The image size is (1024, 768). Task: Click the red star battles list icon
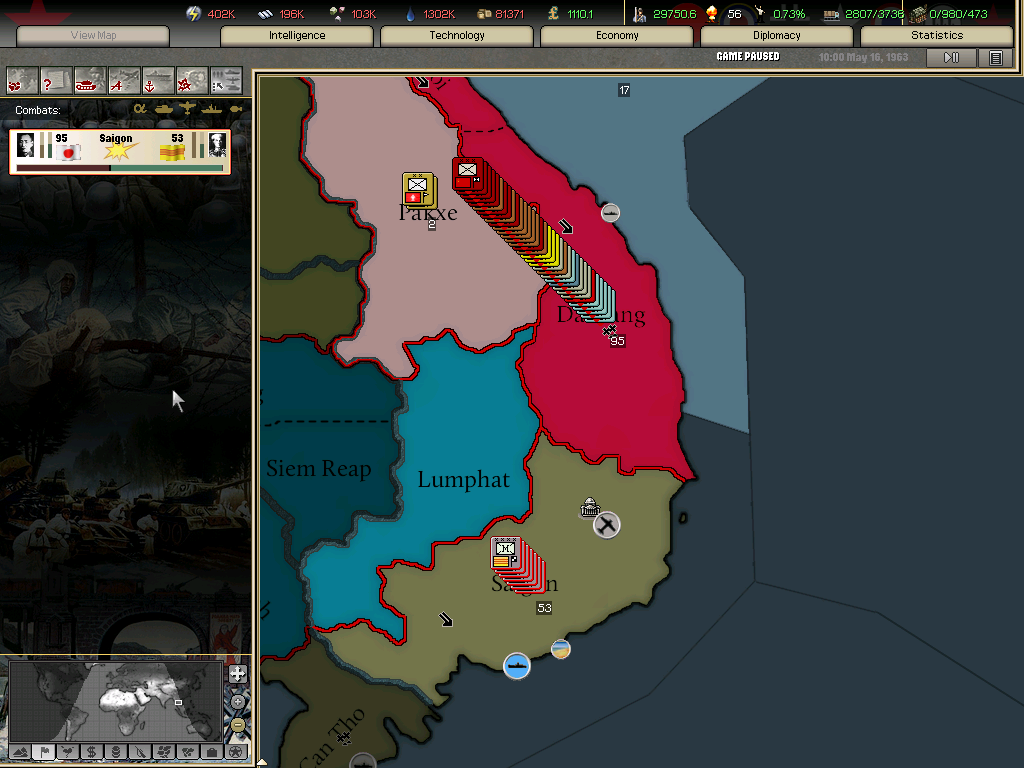coord(192,80)
